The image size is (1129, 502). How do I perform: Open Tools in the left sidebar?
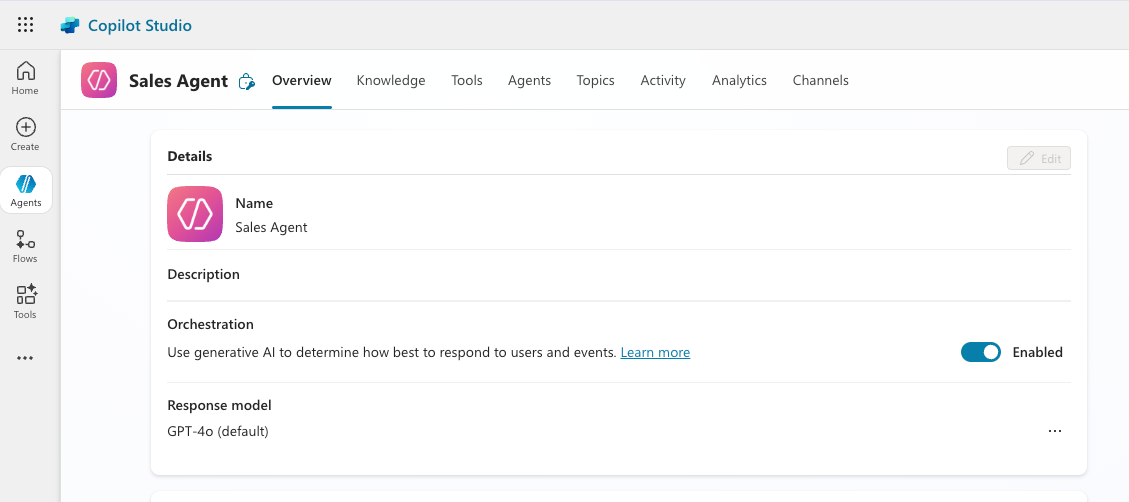click(26, 302)
